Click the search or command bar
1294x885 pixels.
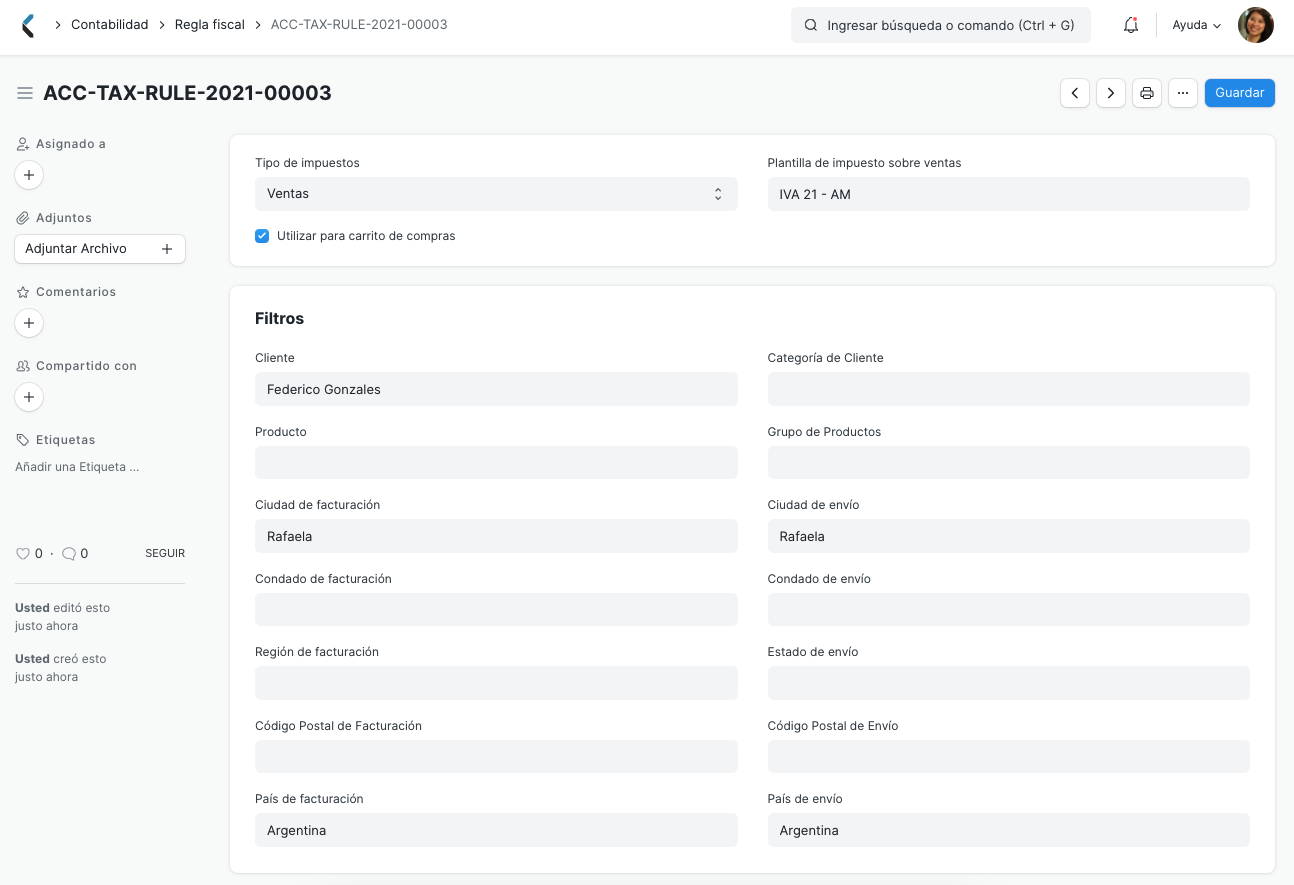point(941,25)
